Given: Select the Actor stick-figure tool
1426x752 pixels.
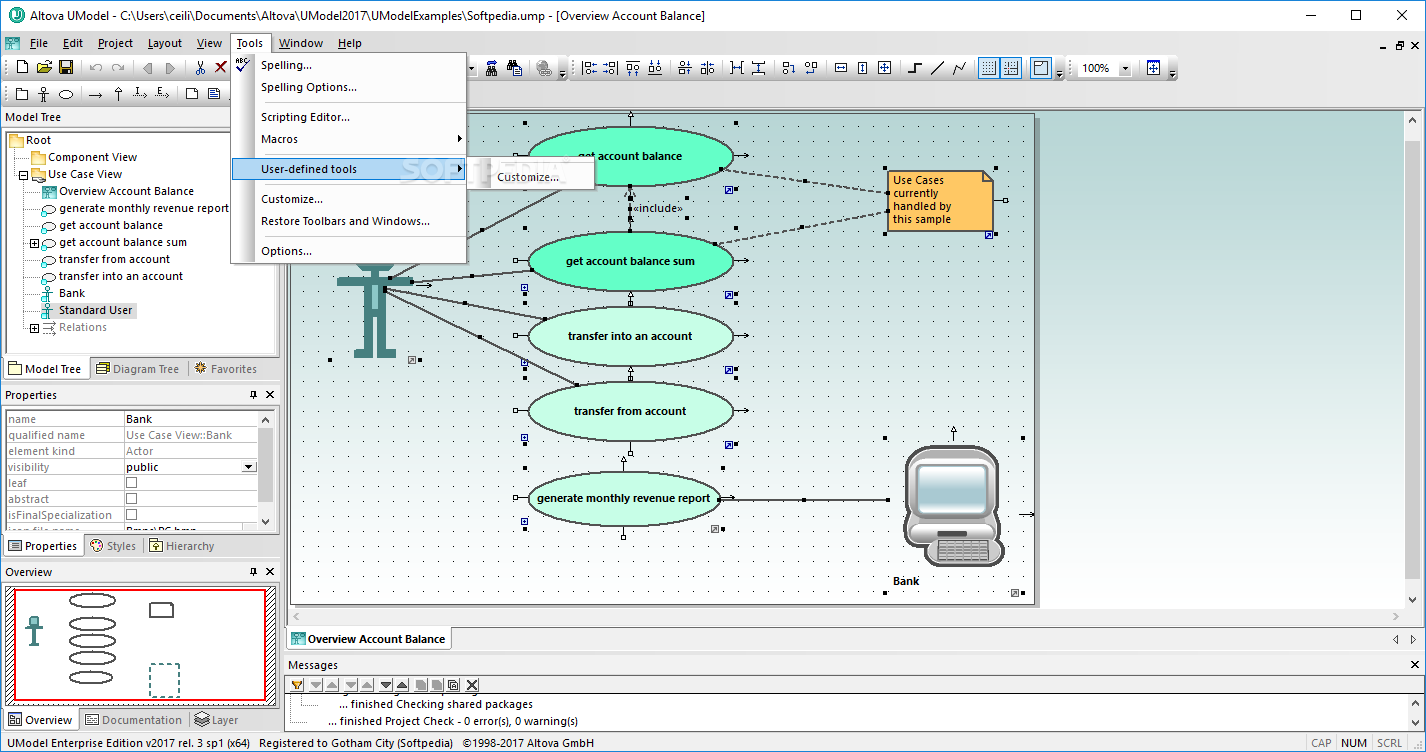Looking at the screenshot, I should click(43, 94).
